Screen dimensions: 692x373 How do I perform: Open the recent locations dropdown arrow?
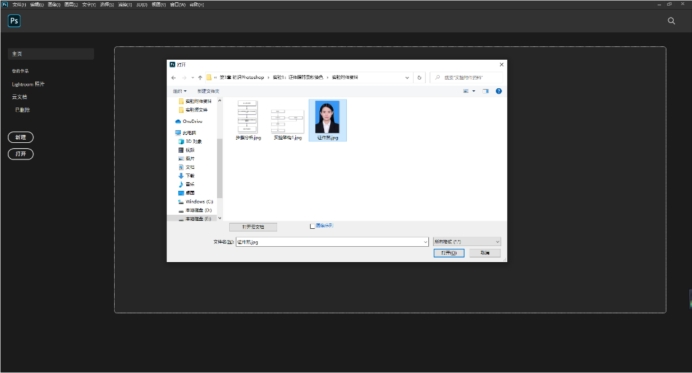pyautogui.click(x=192, y=78)
